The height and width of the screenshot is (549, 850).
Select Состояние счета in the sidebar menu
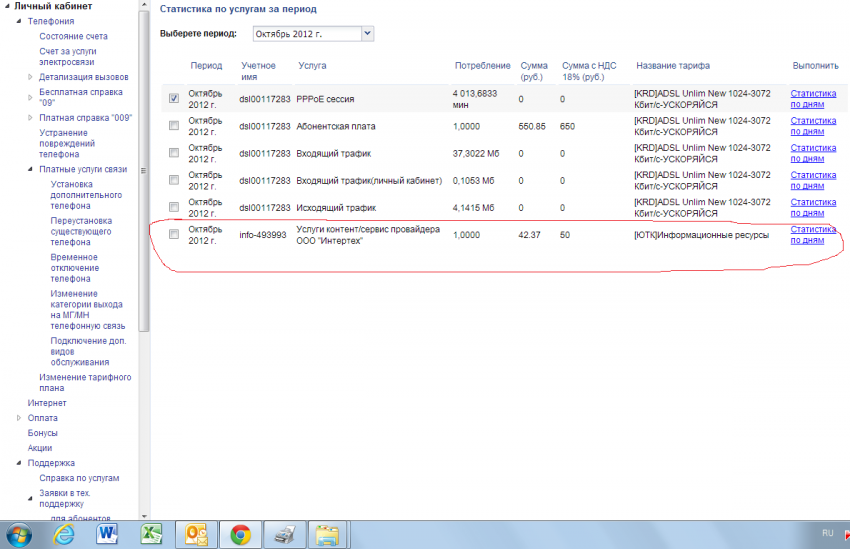tap(73, 36)
